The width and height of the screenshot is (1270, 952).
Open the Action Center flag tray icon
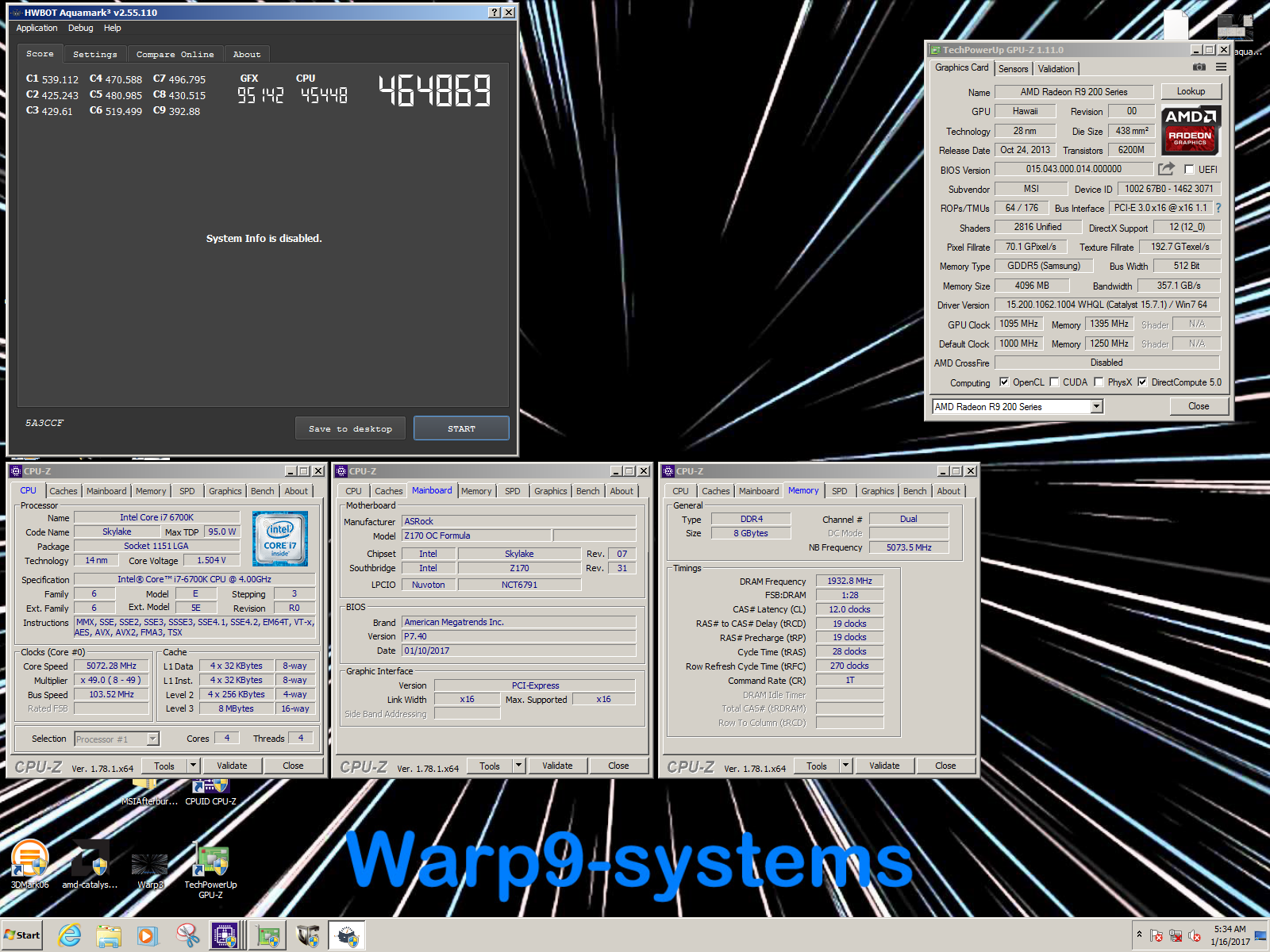(x=1156, y=936)
